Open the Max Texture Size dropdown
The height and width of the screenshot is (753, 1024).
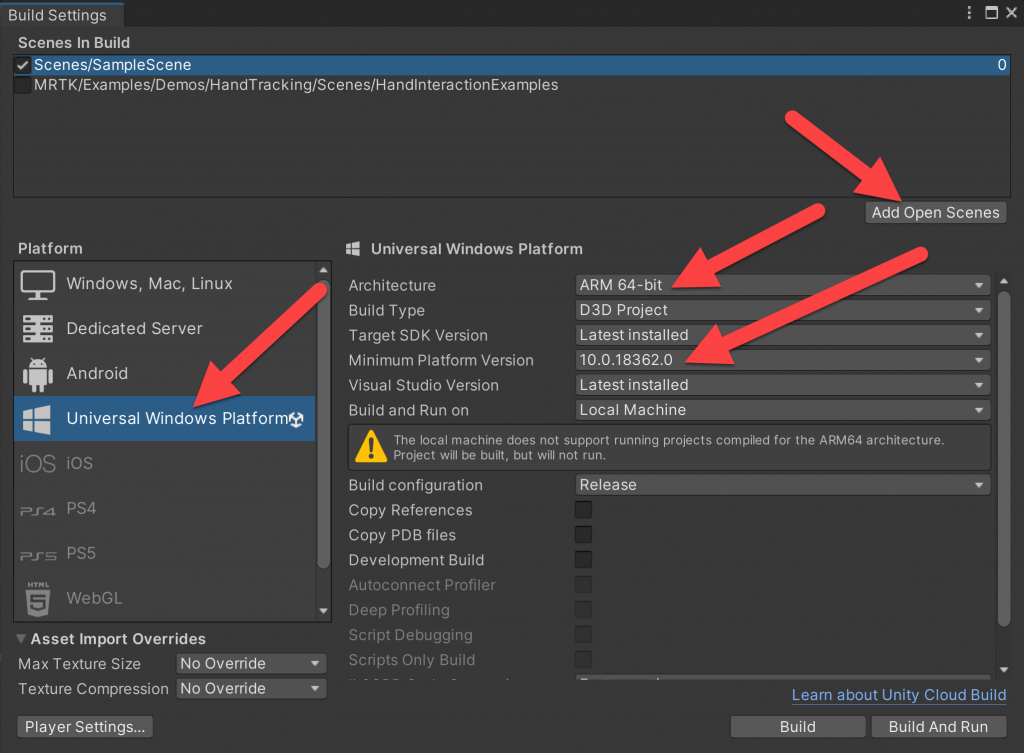tap(251, 664)
